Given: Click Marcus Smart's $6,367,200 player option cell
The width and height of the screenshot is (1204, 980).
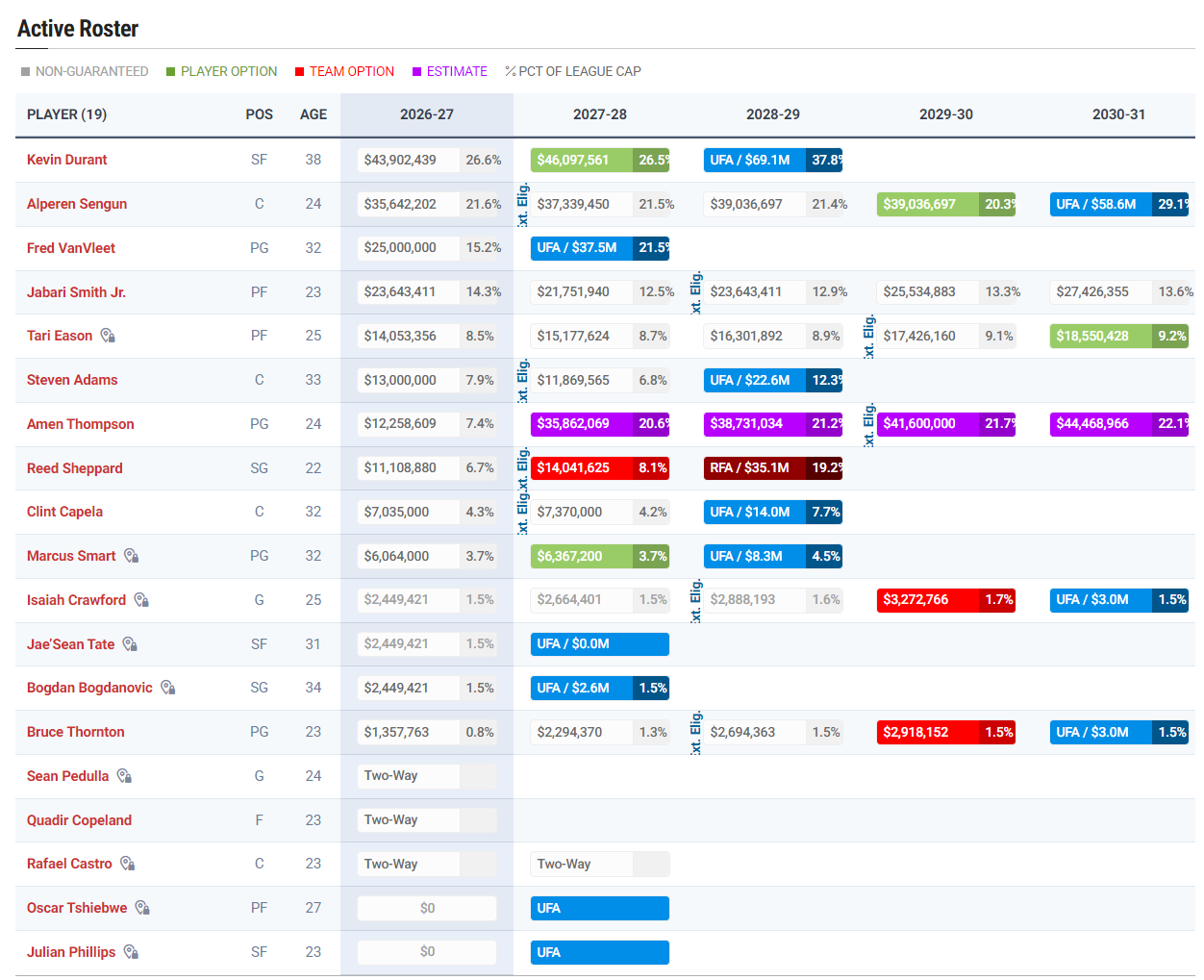Looking at the screenshot, I should pos(600,556).
